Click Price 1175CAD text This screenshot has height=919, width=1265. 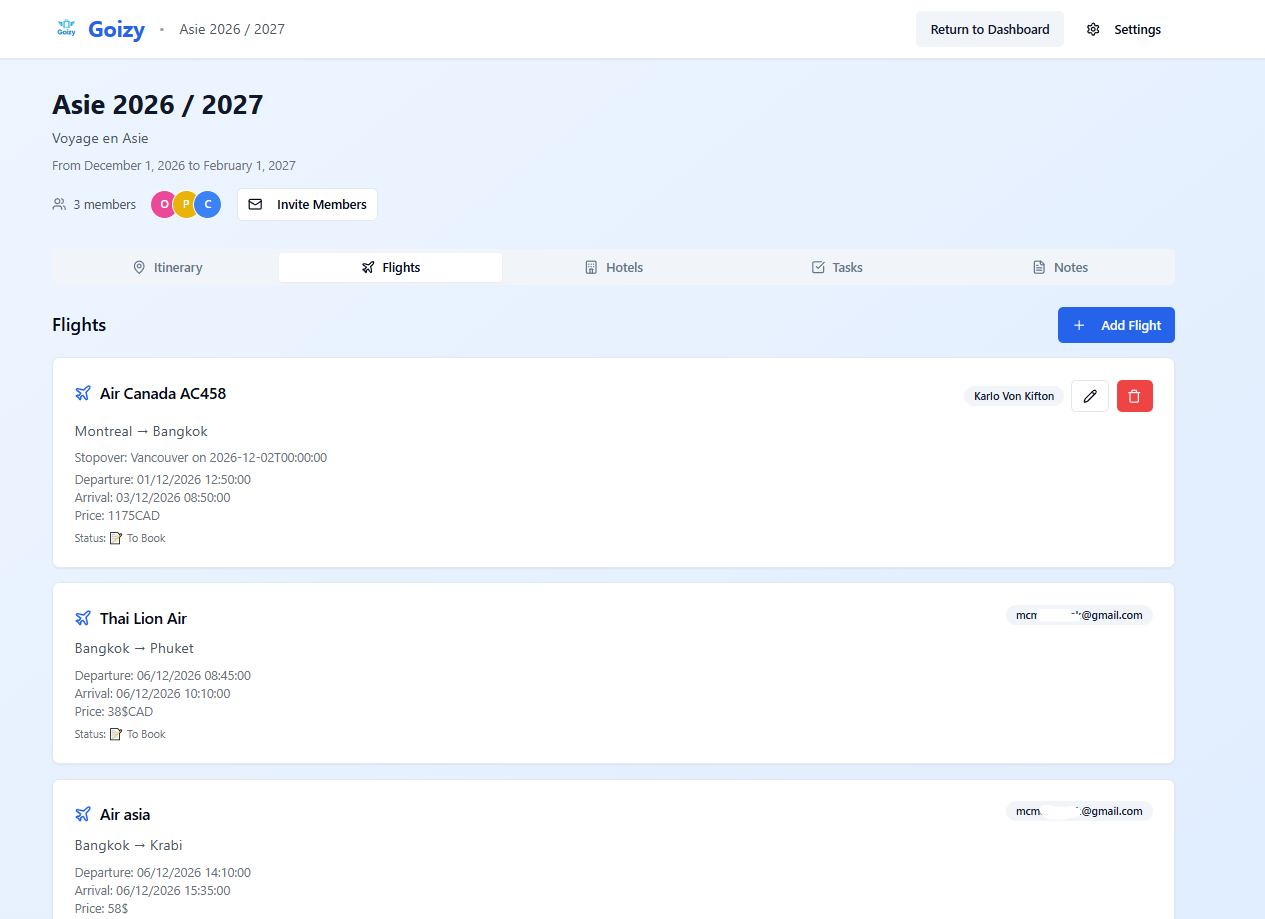(x=117, y=516)
